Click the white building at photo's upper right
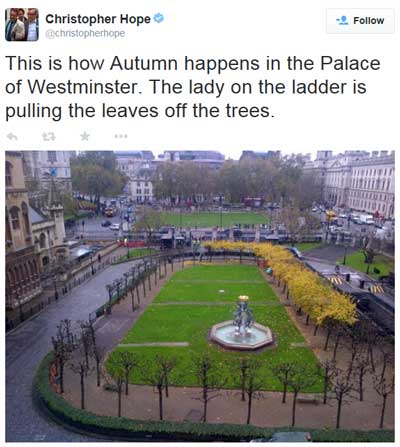This screenshot has width=400, height=447. coord(360,183)
